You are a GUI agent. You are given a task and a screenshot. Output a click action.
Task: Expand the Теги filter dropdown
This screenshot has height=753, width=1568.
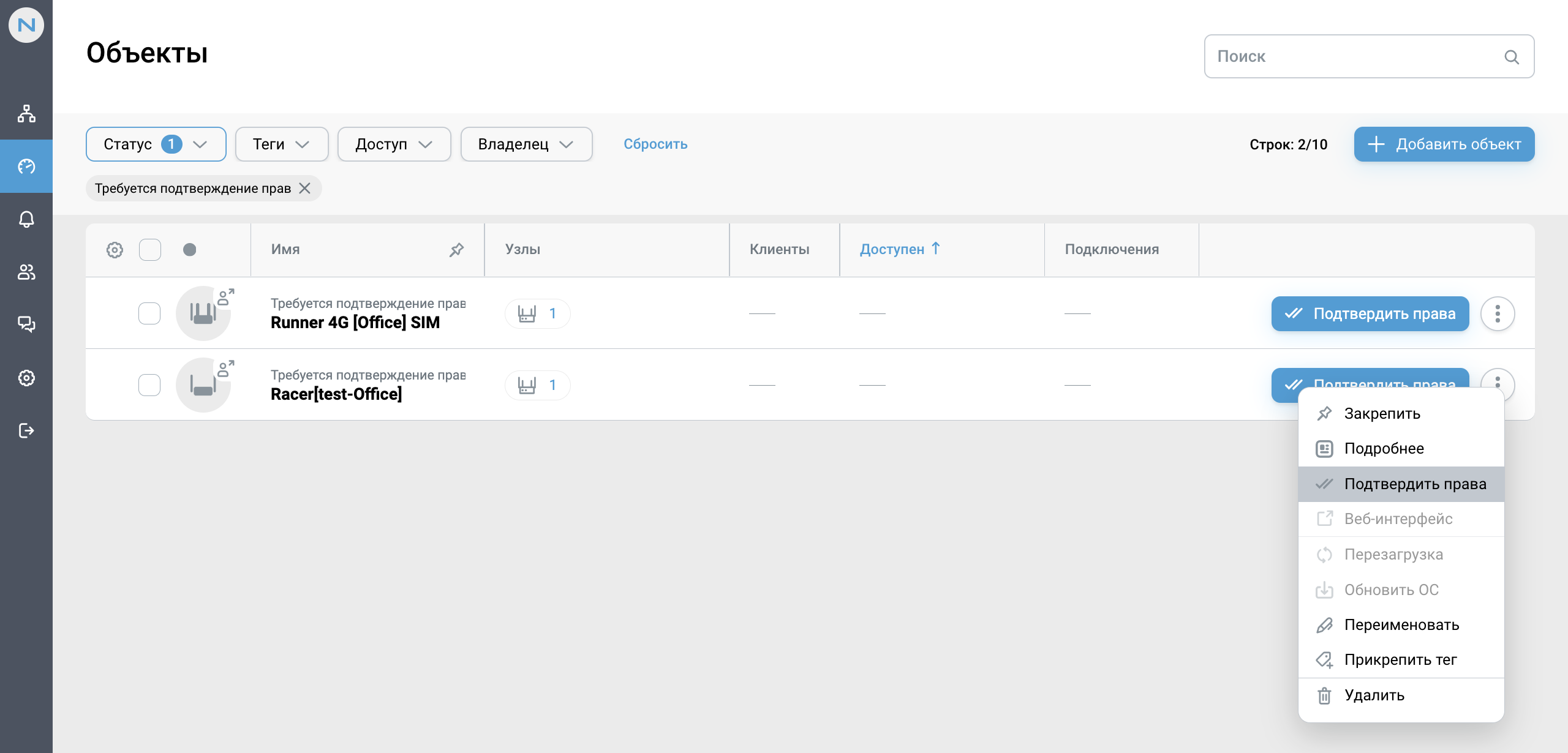(281, 144)
